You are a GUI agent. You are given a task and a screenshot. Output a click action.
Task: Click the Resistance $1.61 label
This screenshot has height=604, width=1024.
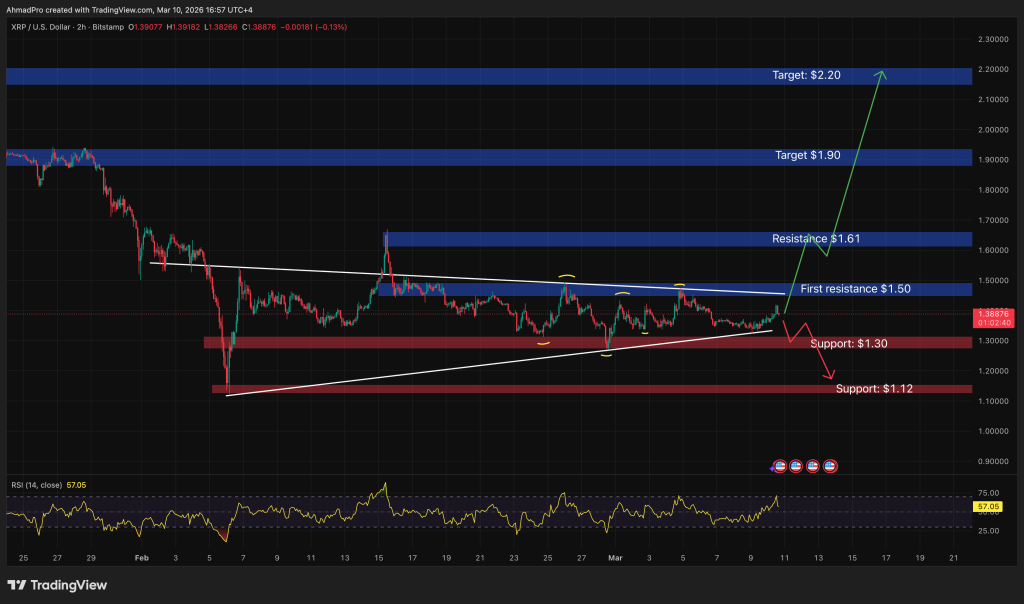[x=815, y=239]
